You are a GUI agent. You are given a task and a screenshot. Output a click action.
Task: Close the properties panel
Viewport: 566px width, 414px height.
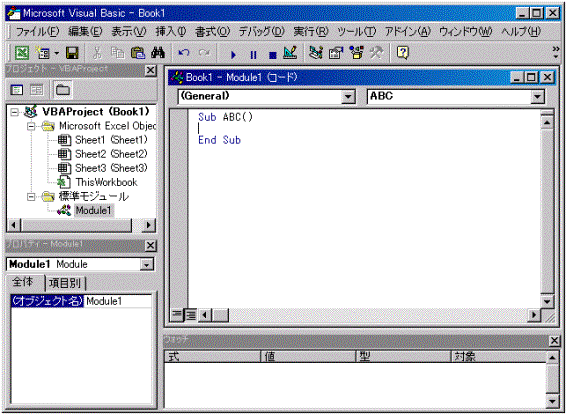click(151, 246)
